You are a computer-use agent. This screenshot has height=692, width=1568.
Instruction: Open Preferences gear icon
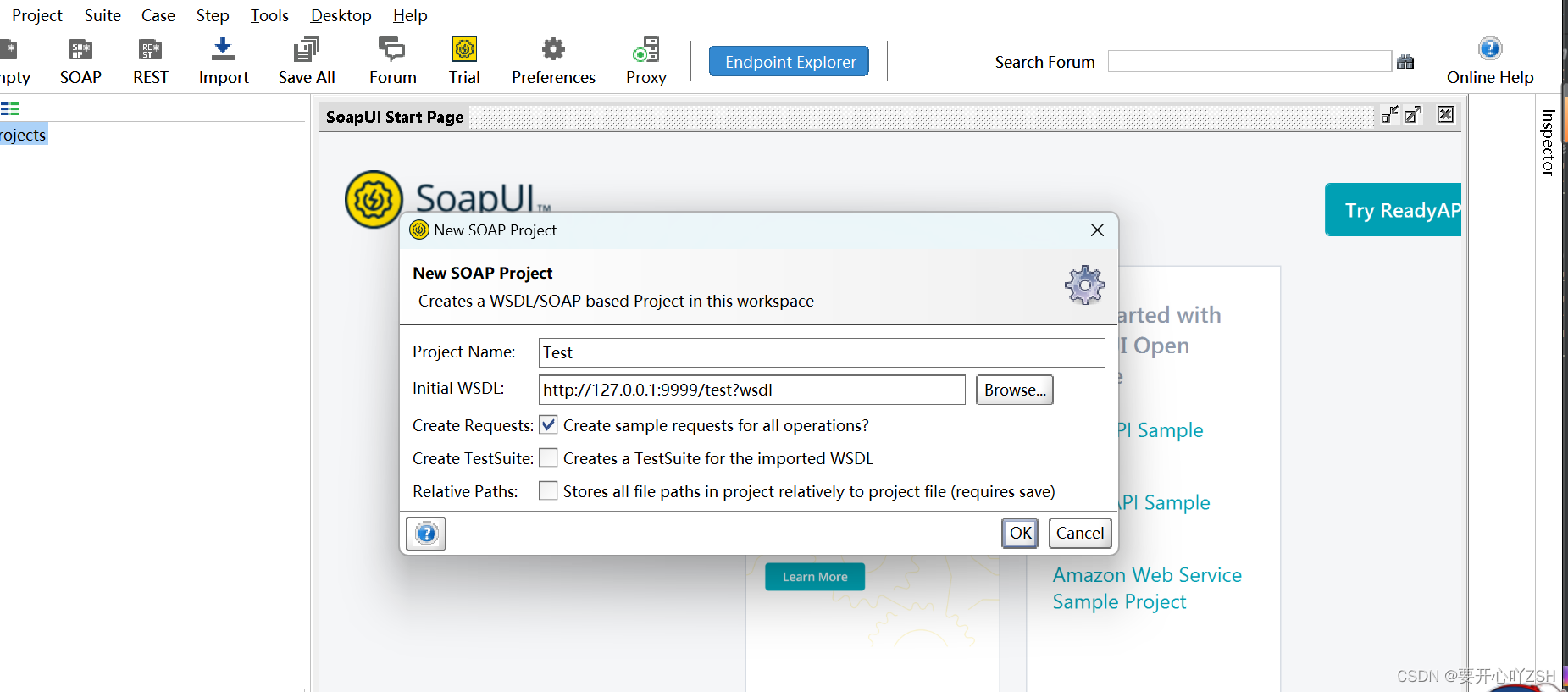(553, 49)
